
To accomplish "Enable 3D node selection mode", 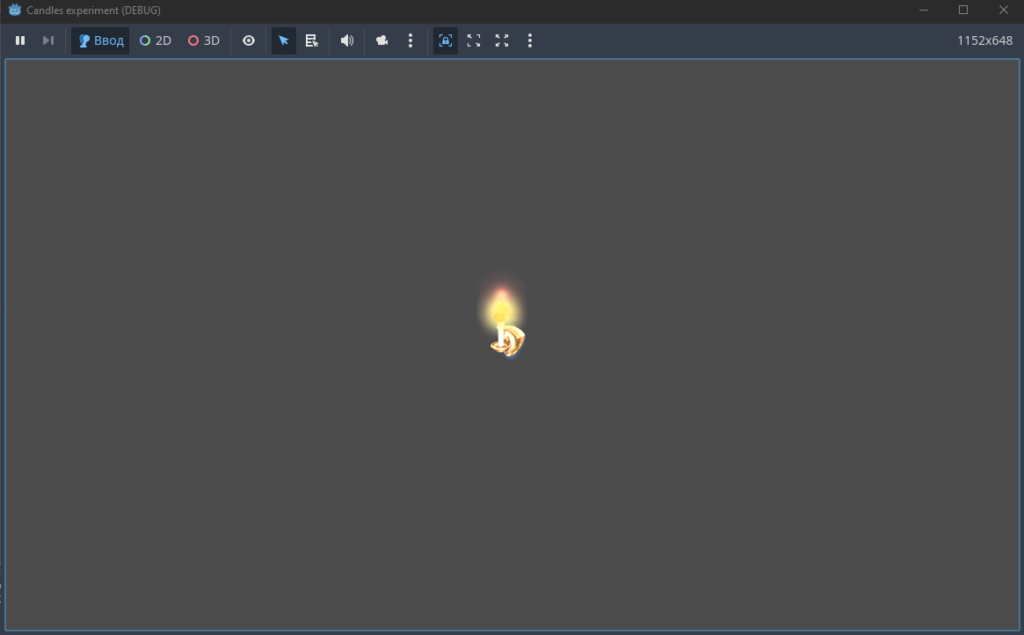I will coord(204,41).
